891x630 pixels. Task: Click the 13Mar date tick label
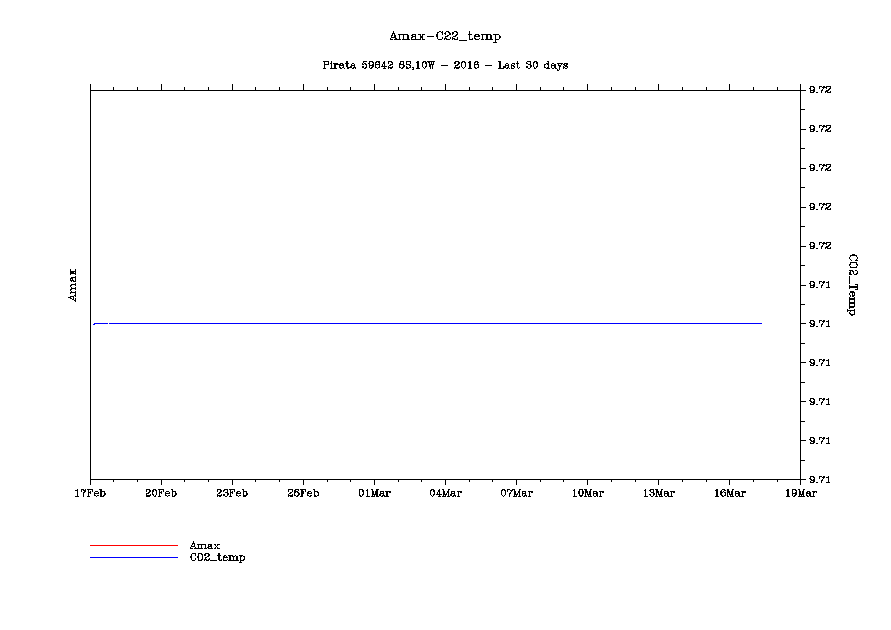(x=658, y=493)
